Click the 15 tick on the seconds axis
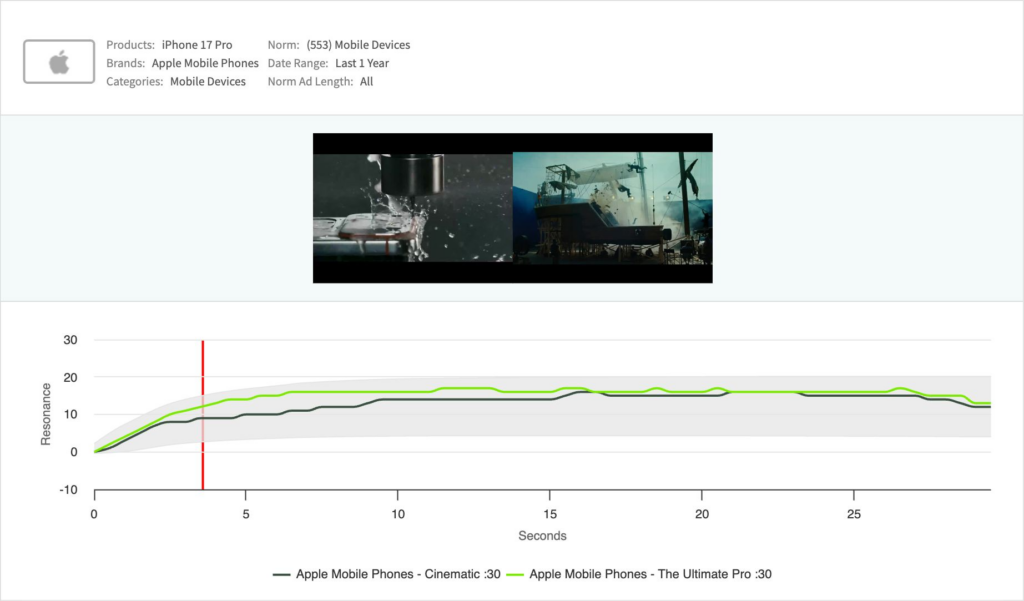This screenshot has width=1024, height=601. pyautogui.click(x=549, y=513)
